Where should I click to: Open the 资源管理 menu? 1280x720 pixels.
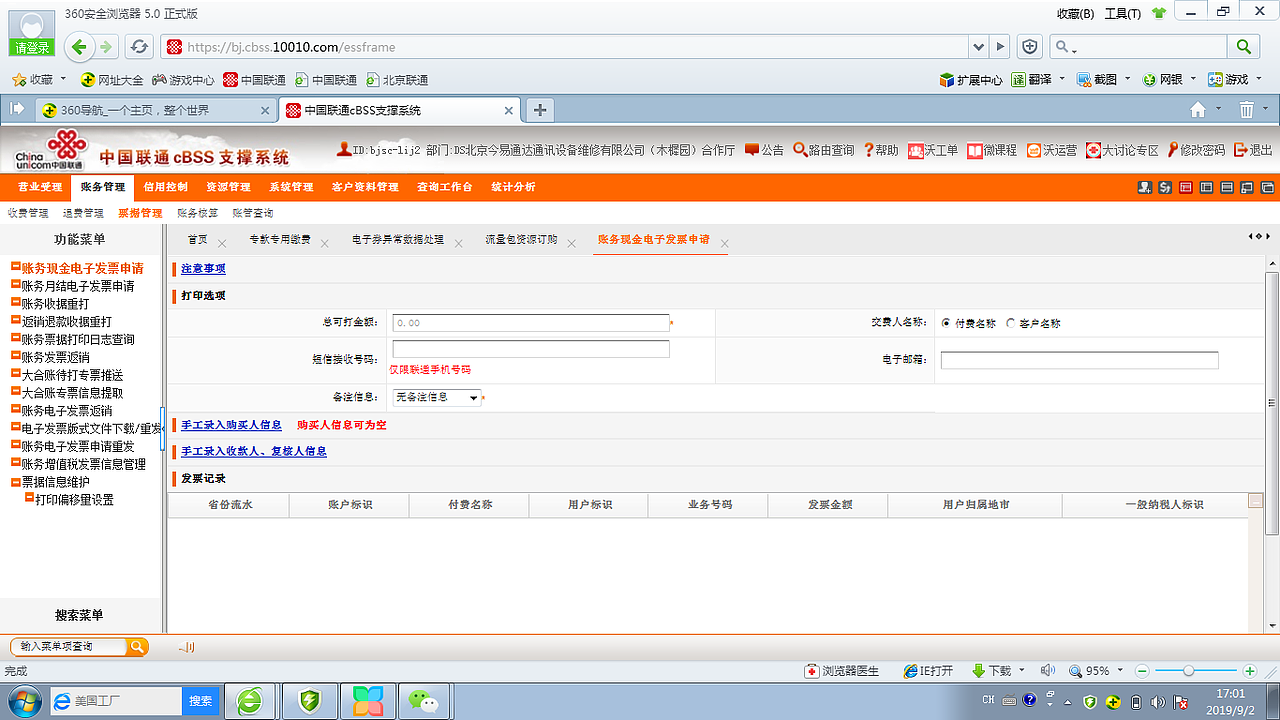[228, 187]
